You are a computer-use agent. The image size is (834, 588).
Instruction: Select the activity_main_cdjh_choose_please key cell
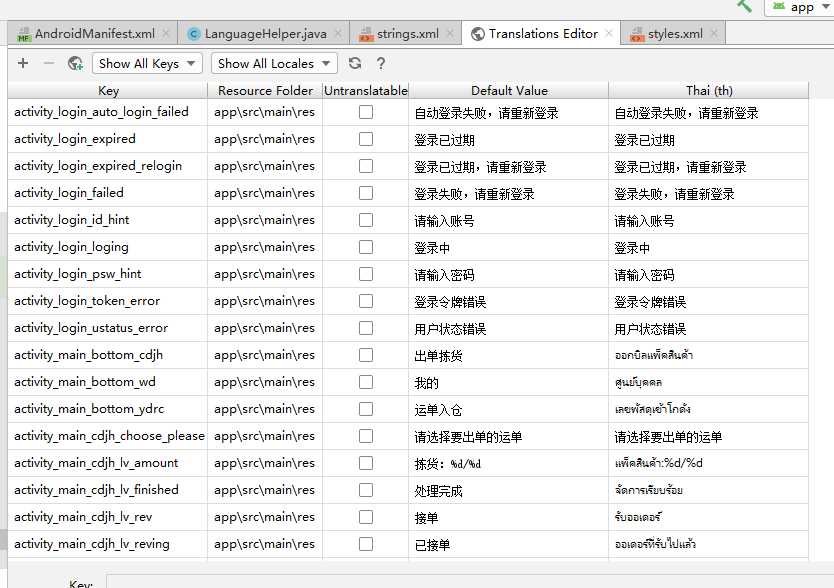pyautogui.click(x=108, y=436)
